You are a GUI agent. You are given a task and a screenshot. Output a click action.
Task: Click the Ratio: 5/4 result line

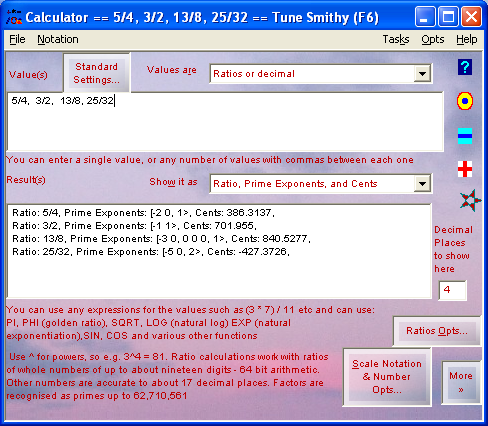click(143, 213)
